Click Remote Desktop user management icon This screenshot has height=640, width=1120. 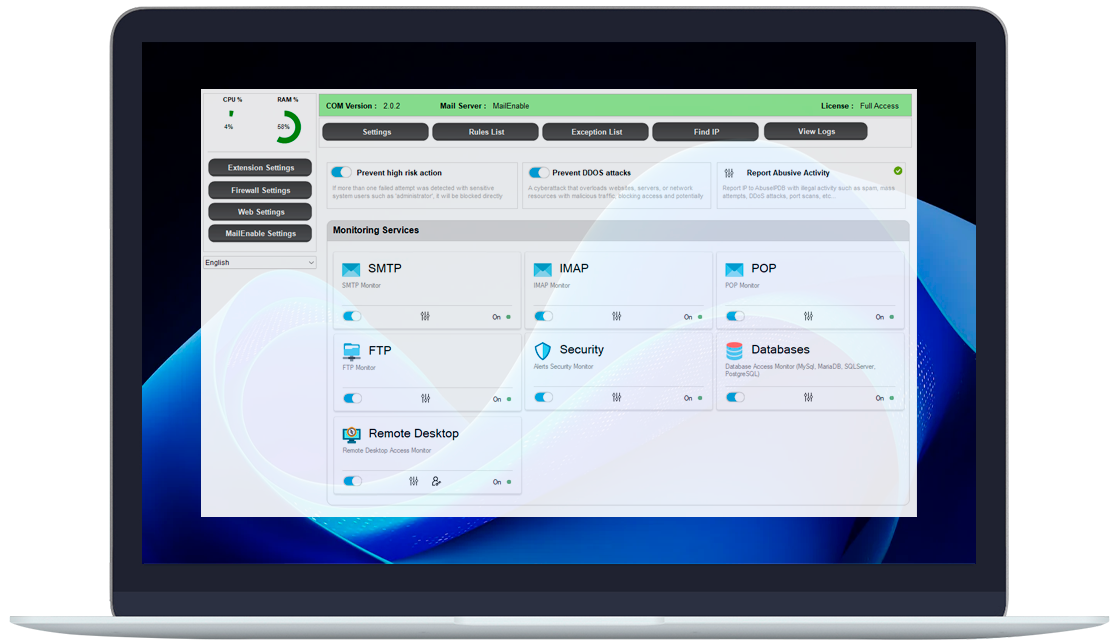coord(436,481)
